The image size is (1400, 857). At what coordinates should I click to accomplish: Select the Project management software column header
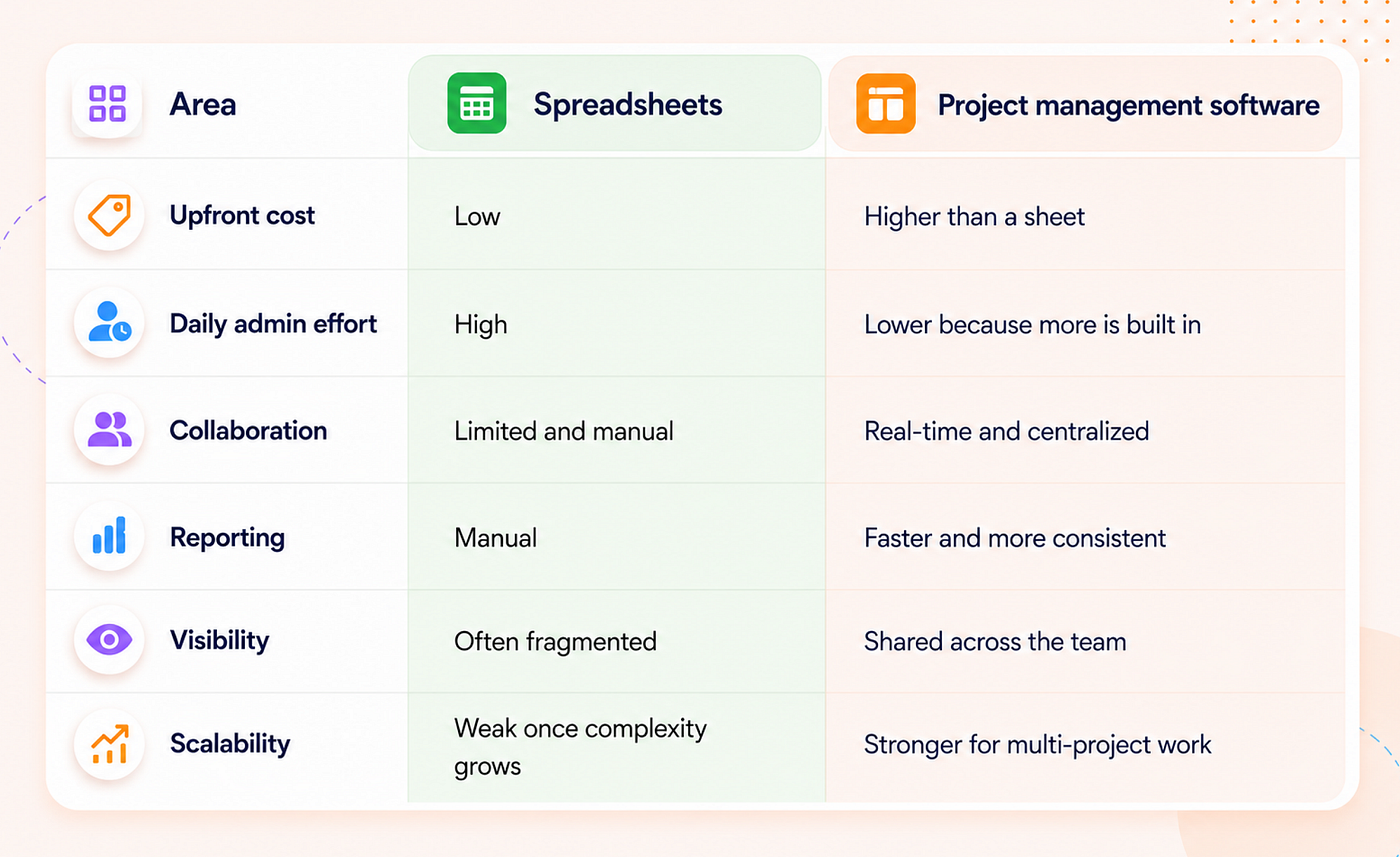(1085, 104)
